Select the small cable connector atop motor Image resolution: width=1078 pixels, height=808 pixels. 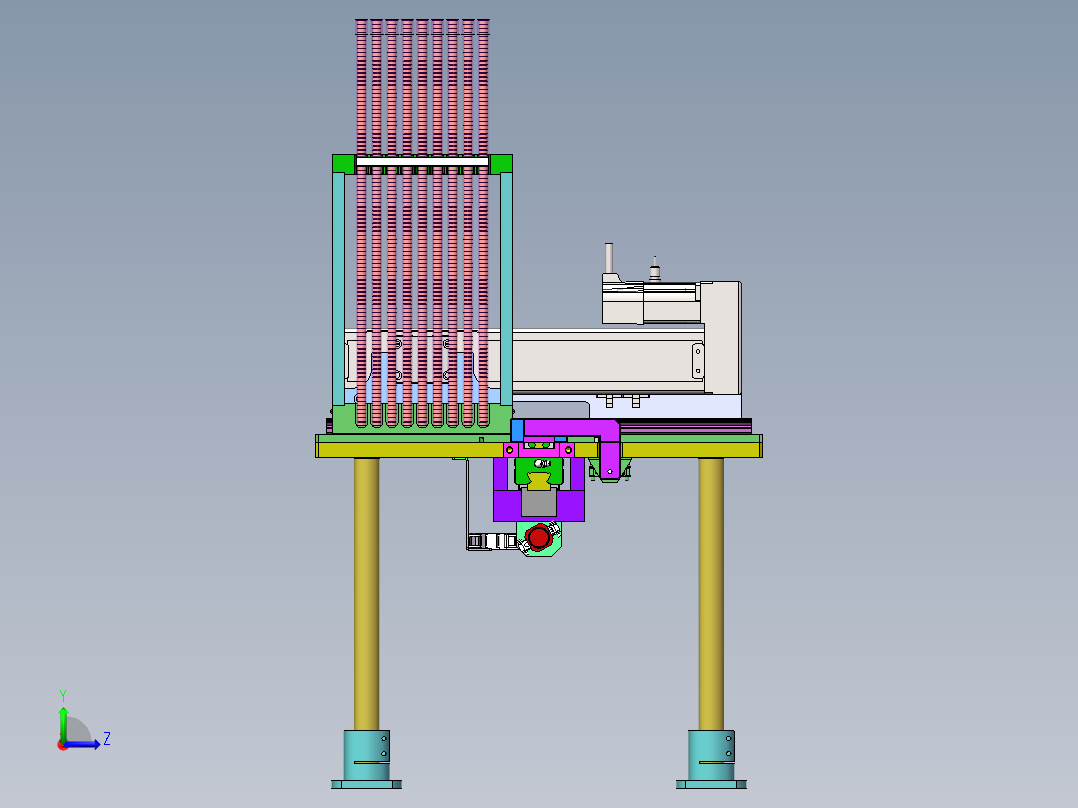pyautogui.click(x=654, y=270)
